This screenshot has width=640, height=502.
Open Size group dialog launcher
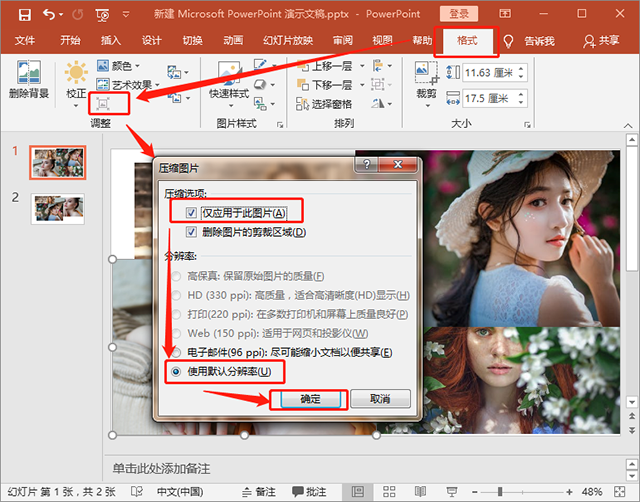click(527, 124)
